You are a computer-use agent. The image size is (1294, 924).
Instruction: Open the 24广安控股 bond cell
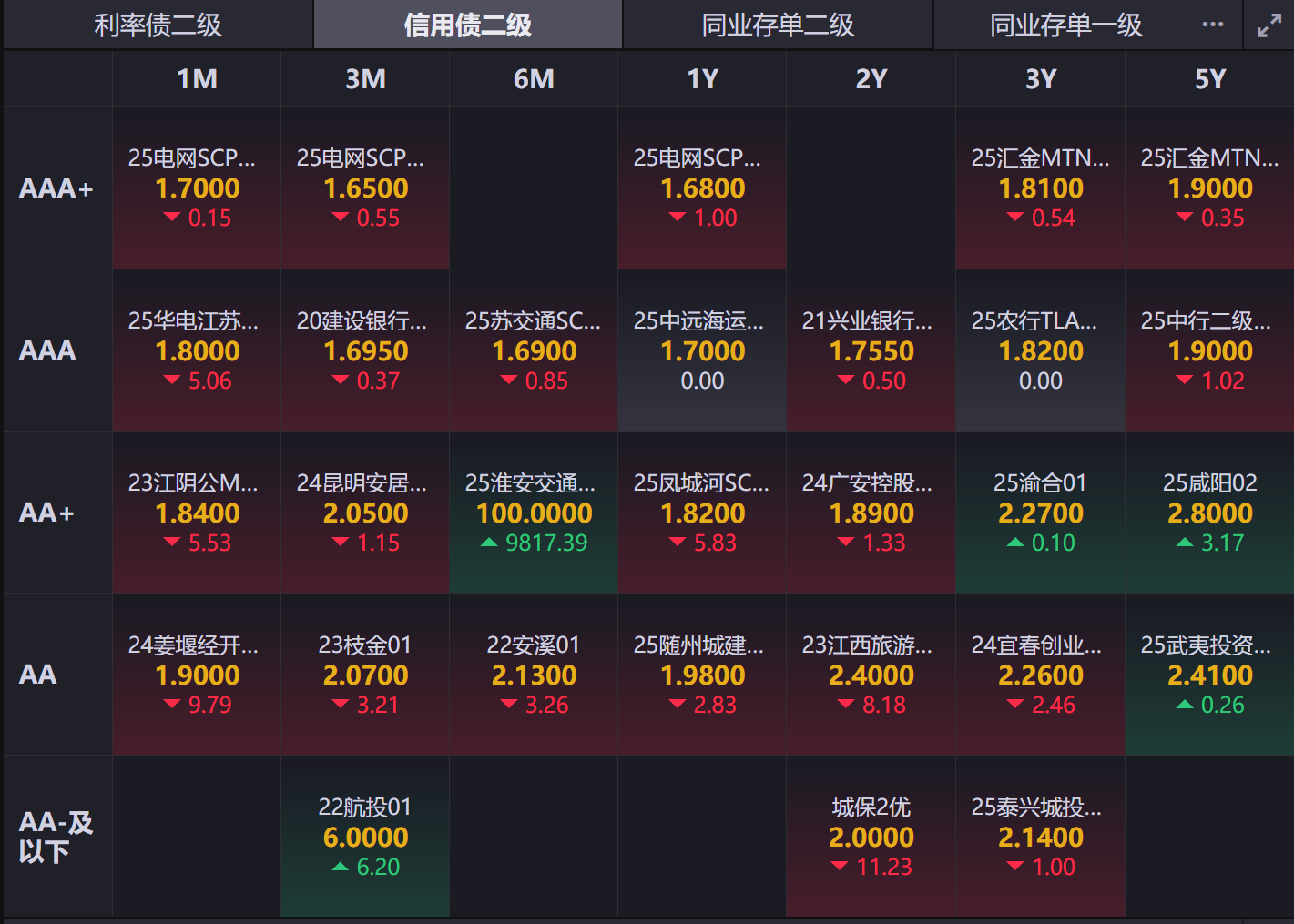(x=871, y=513)
